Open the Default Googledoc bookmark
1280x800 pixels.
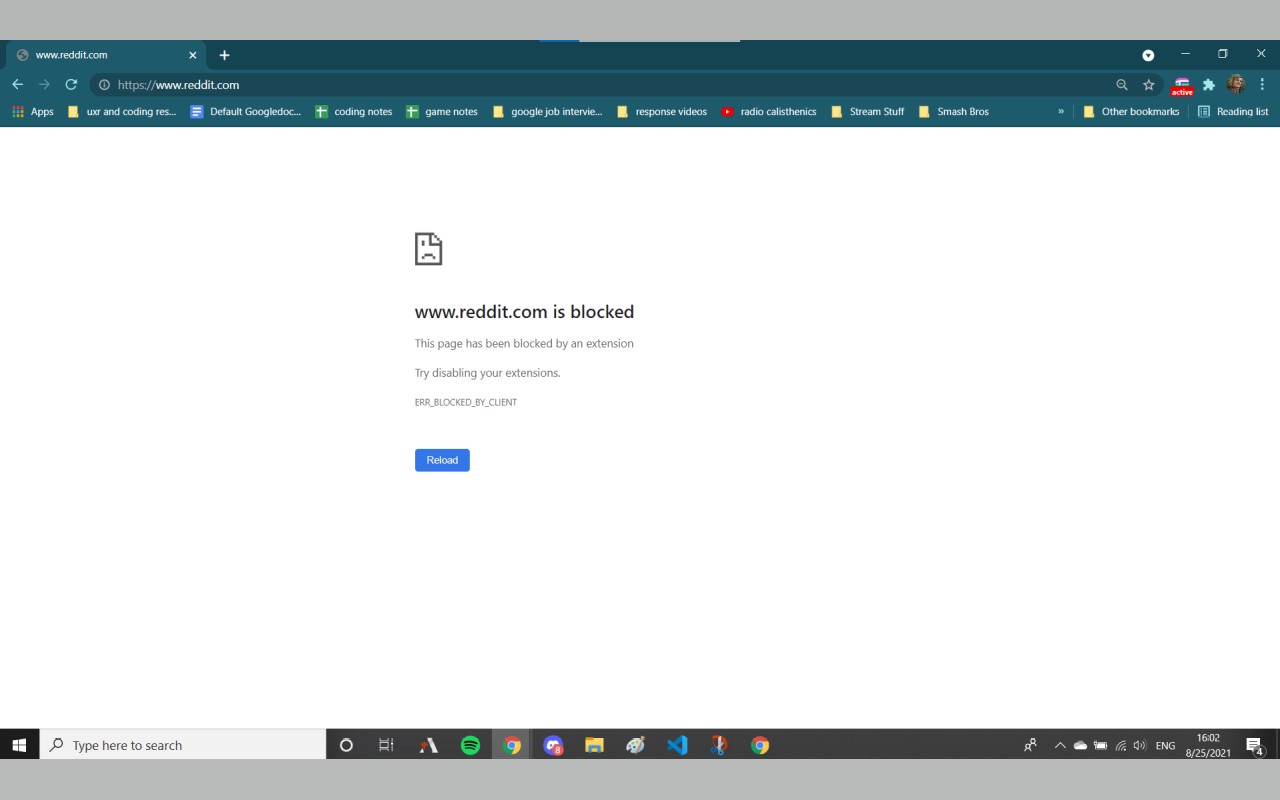tap(246, 112)
